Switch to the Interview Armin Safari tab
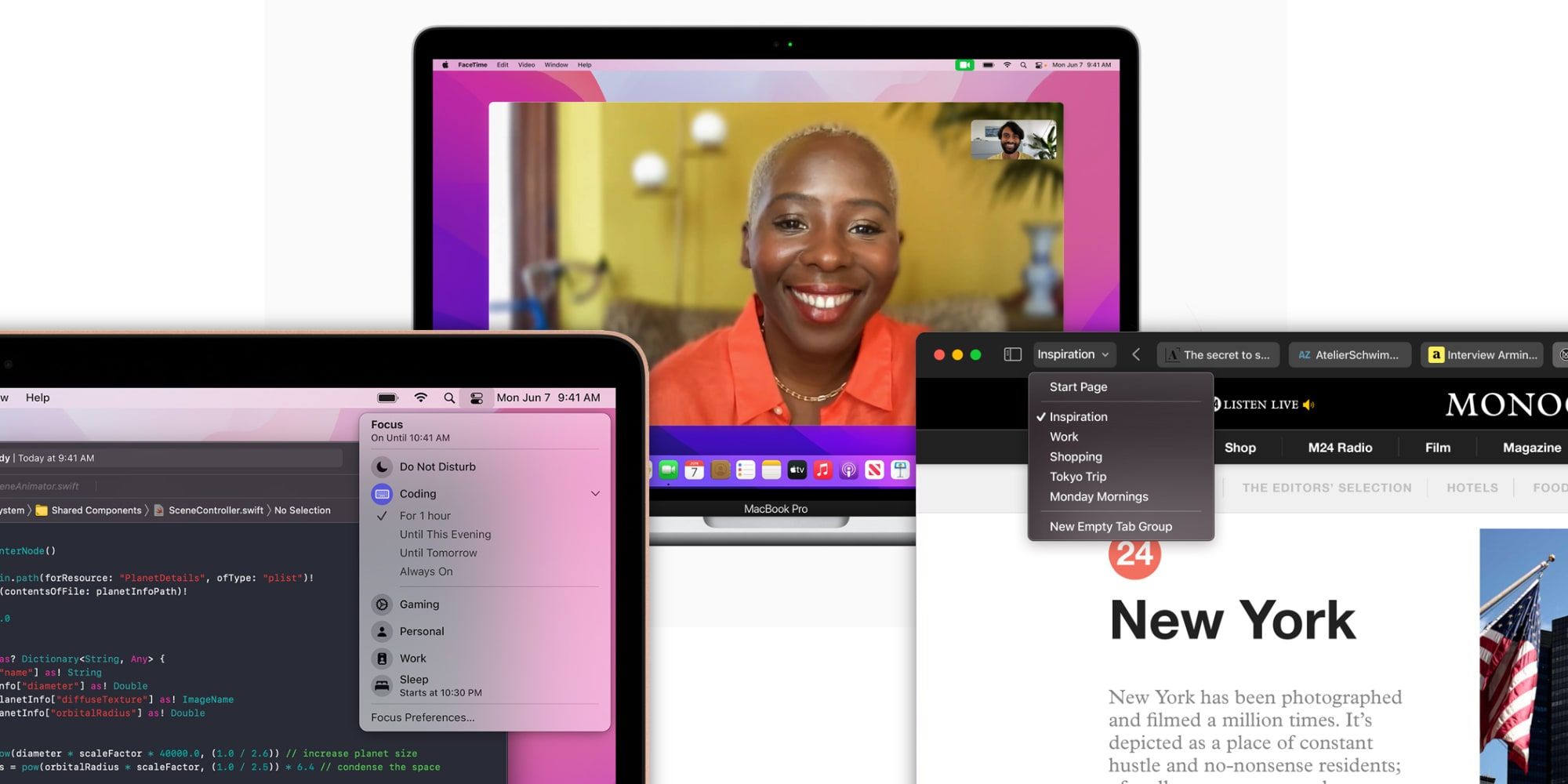The image size is (1568, 784). [x=1481, y=354]
